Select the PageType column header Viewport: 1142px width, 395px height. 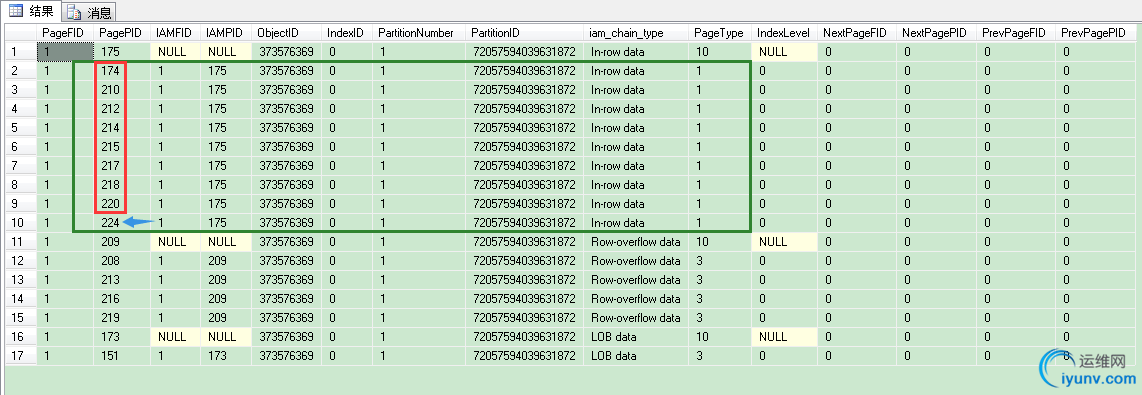(720, 33)
